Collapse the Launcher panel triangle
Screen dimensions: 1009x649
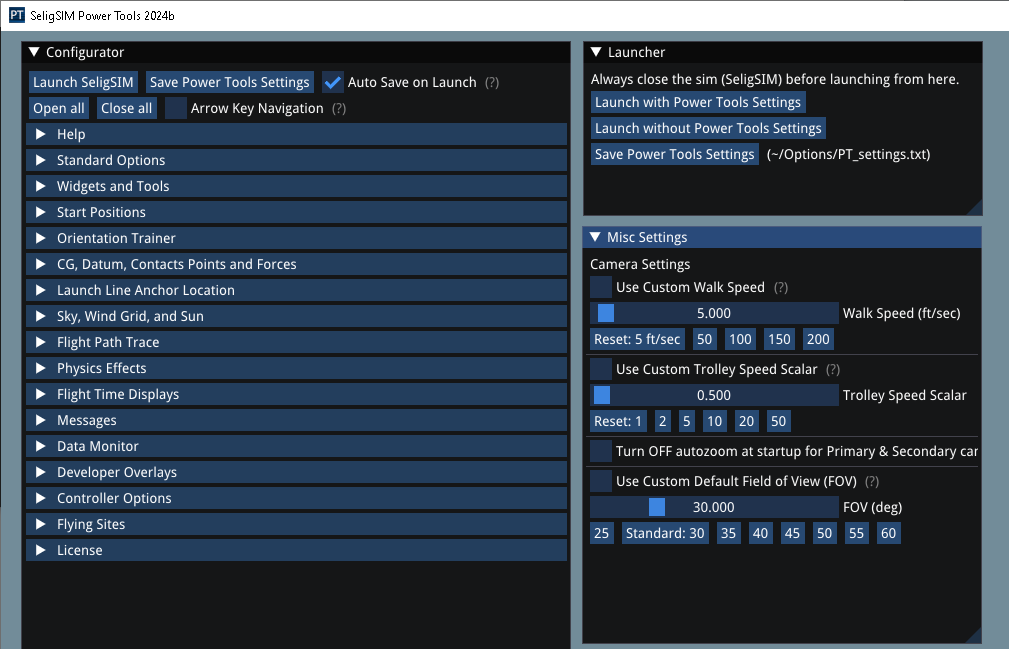(x=596, y=52)
